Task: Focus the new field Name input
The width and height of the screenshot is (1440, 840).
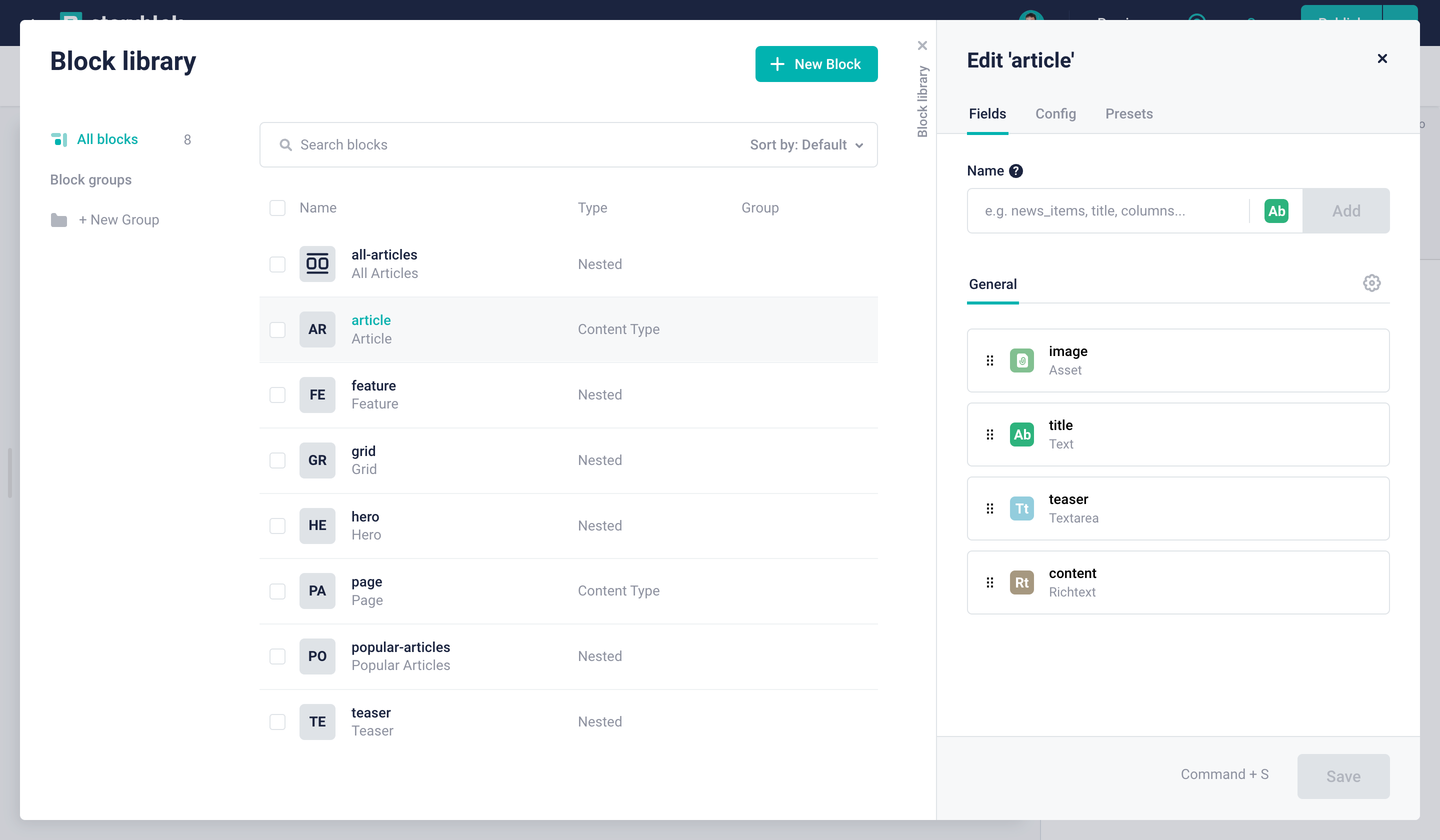Action: (1108, 211)
